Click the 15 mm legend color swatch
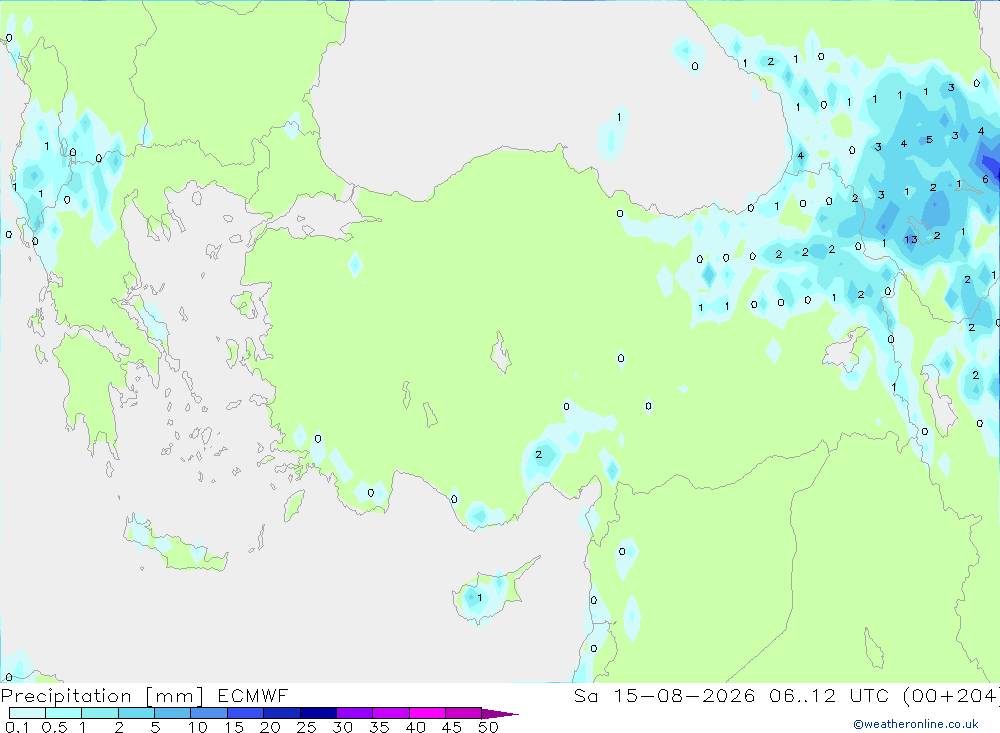 246,713
